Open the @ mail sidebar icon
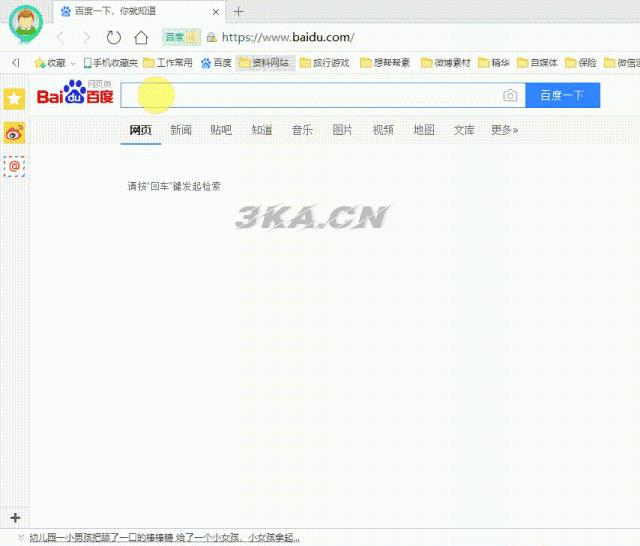Image resolution: width=640 pixels, height=546 pixels. click(14, 166)
